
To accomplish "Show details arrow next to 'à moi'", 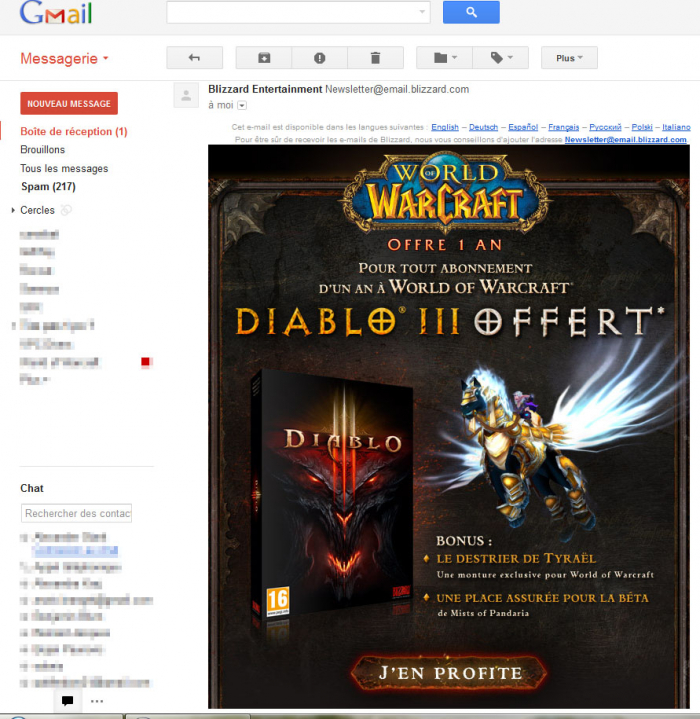I will (242, 105).
